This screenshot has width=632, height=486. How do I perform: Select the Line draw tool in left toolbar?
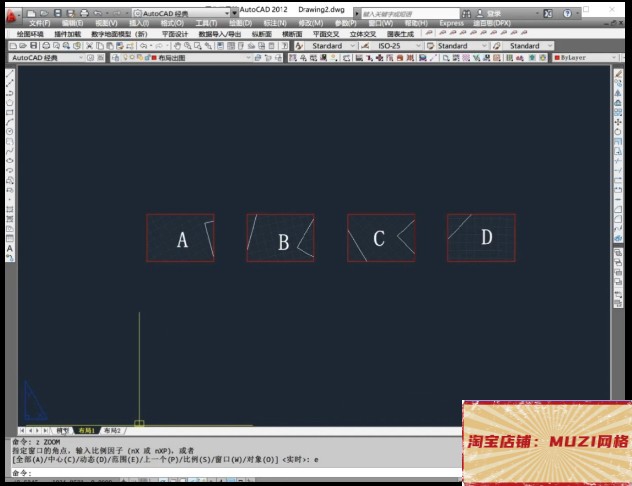coord(10,74)
